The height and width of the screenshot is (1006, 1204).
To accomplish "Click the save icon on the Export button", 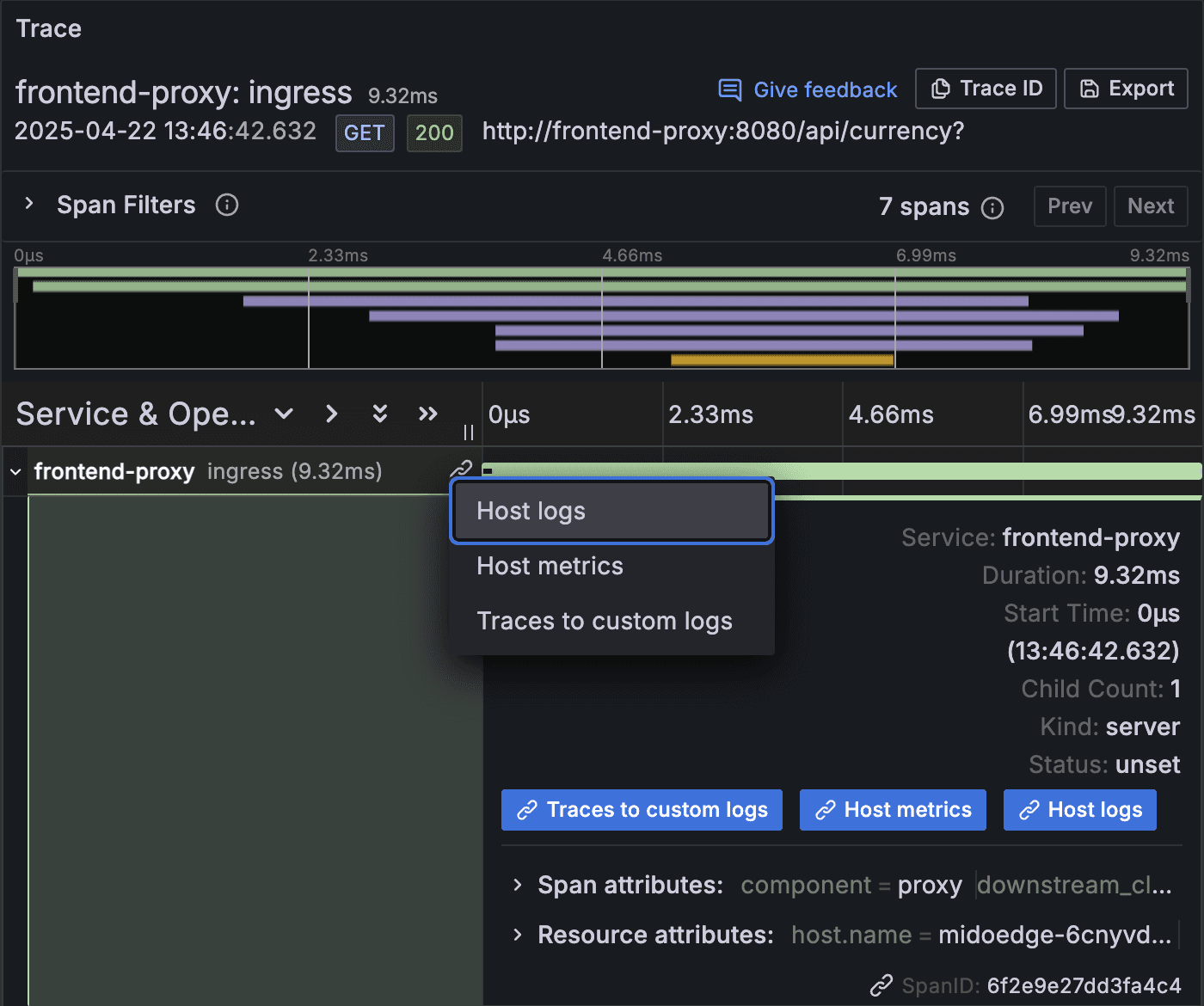I will point(1089,88).
